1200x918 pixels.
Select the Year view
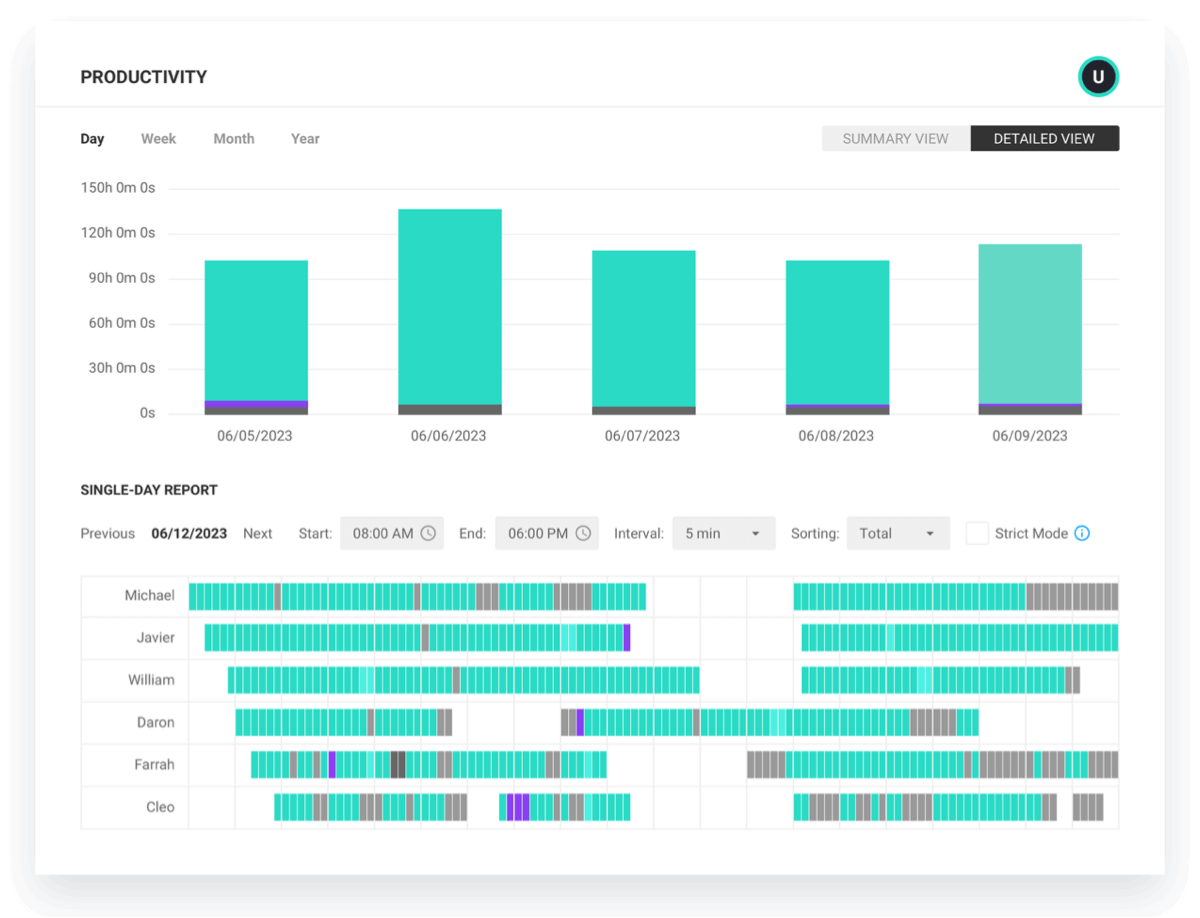coord(304,138)
